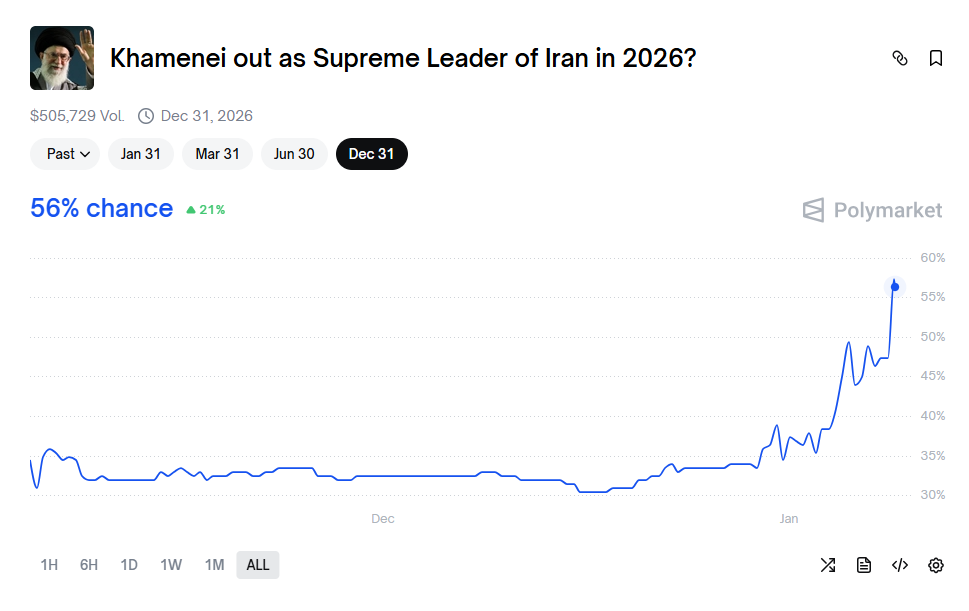Select the Dec 31 date tab
The width and height of the screenshot is (969, 611).
tap(372, 154)
